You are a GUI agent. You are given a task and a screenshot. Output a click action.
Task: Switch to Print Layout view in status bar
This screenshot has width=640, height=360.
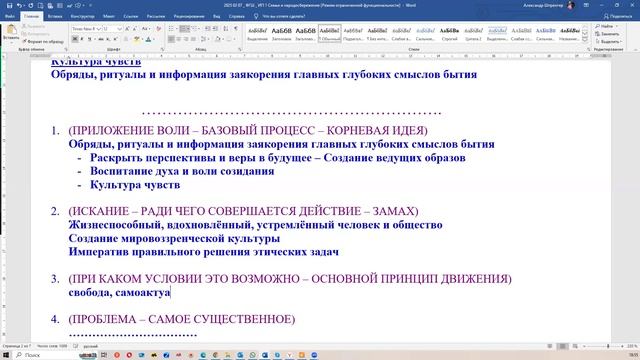(x=562, y=346)
